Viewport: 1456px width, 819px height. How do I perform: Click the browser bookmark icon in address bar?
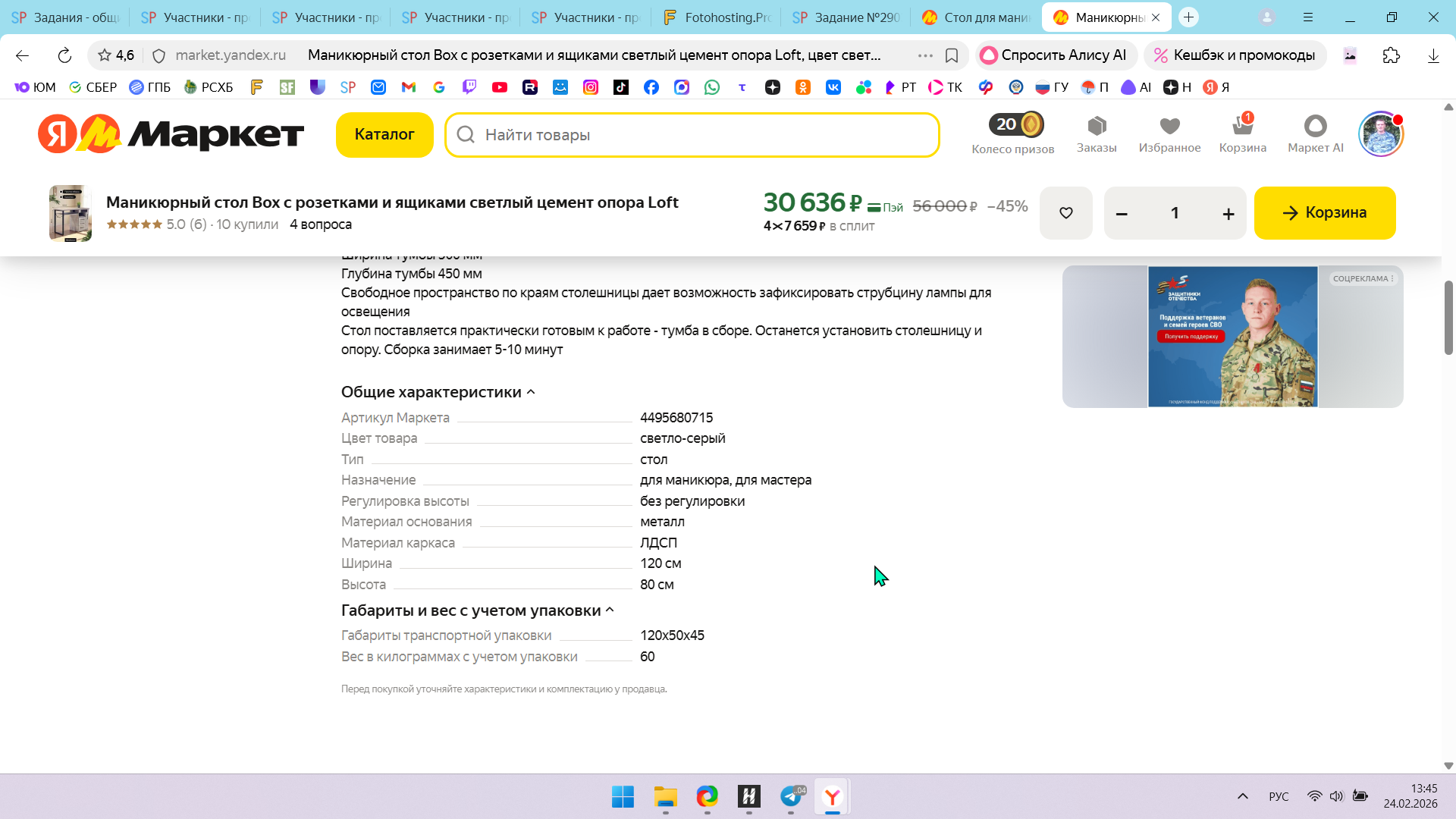tap(952, 55)
